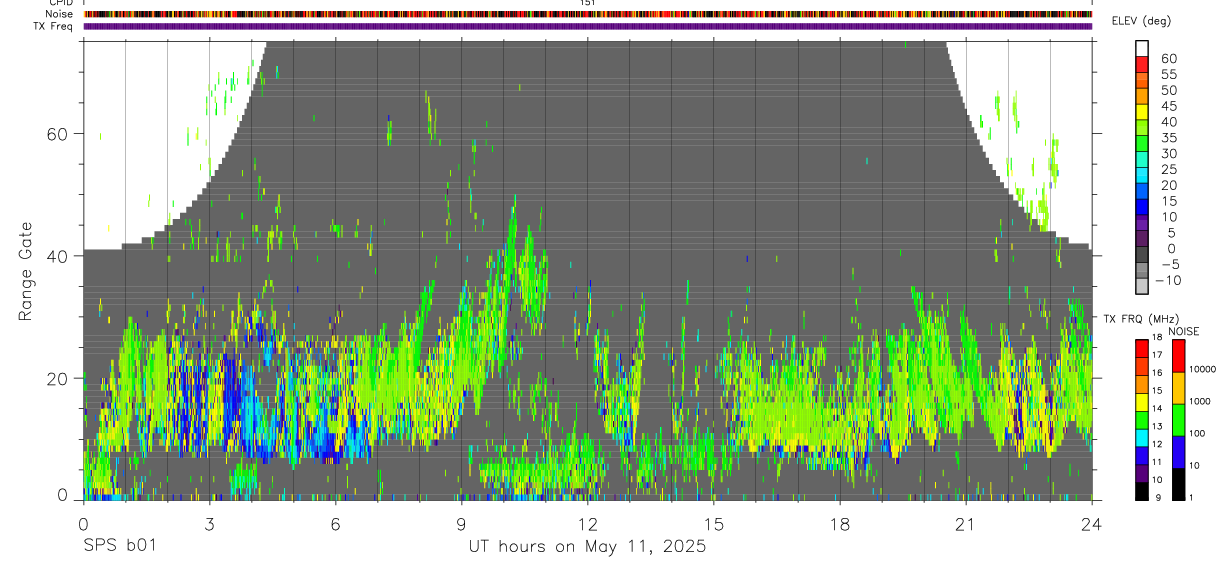Click the '12' tick label on the UT hours axis

(587, 523)
